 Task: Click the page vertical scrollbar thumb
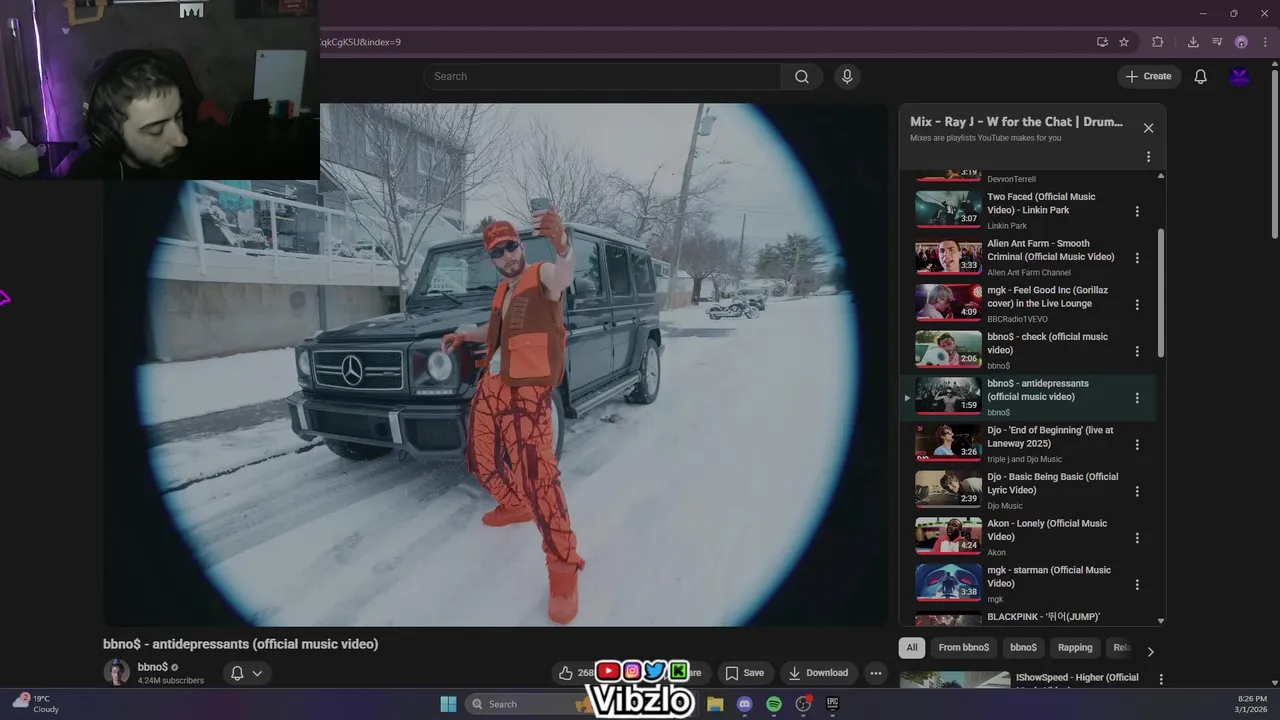pos(1274,152)
